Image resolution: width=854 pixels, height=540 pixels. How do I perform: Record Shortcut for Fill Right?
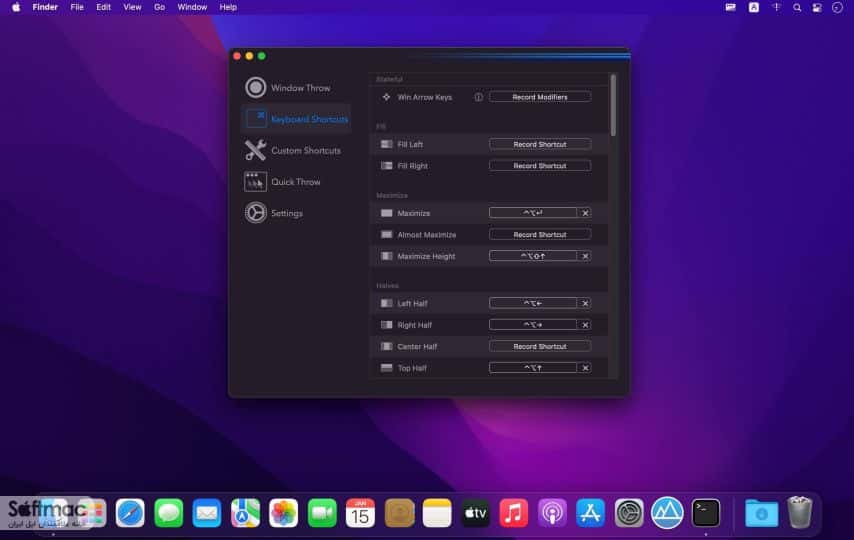click(x=540, y=166)
